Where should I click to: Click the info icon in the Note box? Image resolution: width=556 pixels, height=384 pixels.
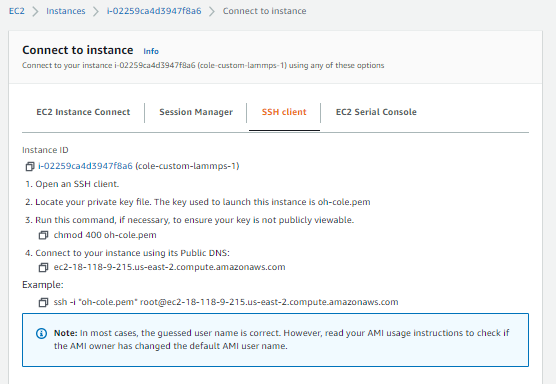[x=41, y=333]
